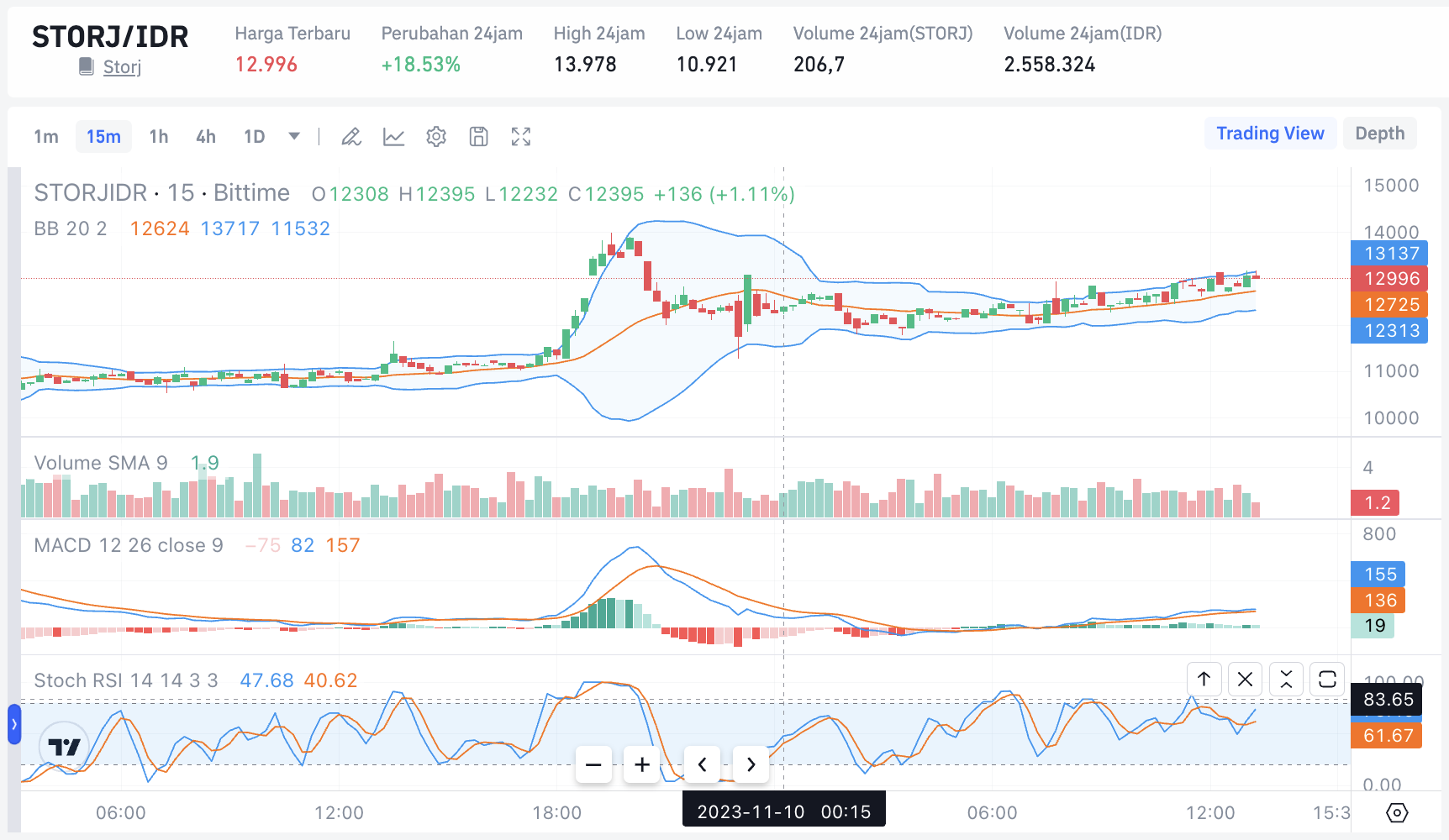Screen dimensions: 1449x840
Task: Open the drawing tools pencil icon
Action: pos(351,136)
